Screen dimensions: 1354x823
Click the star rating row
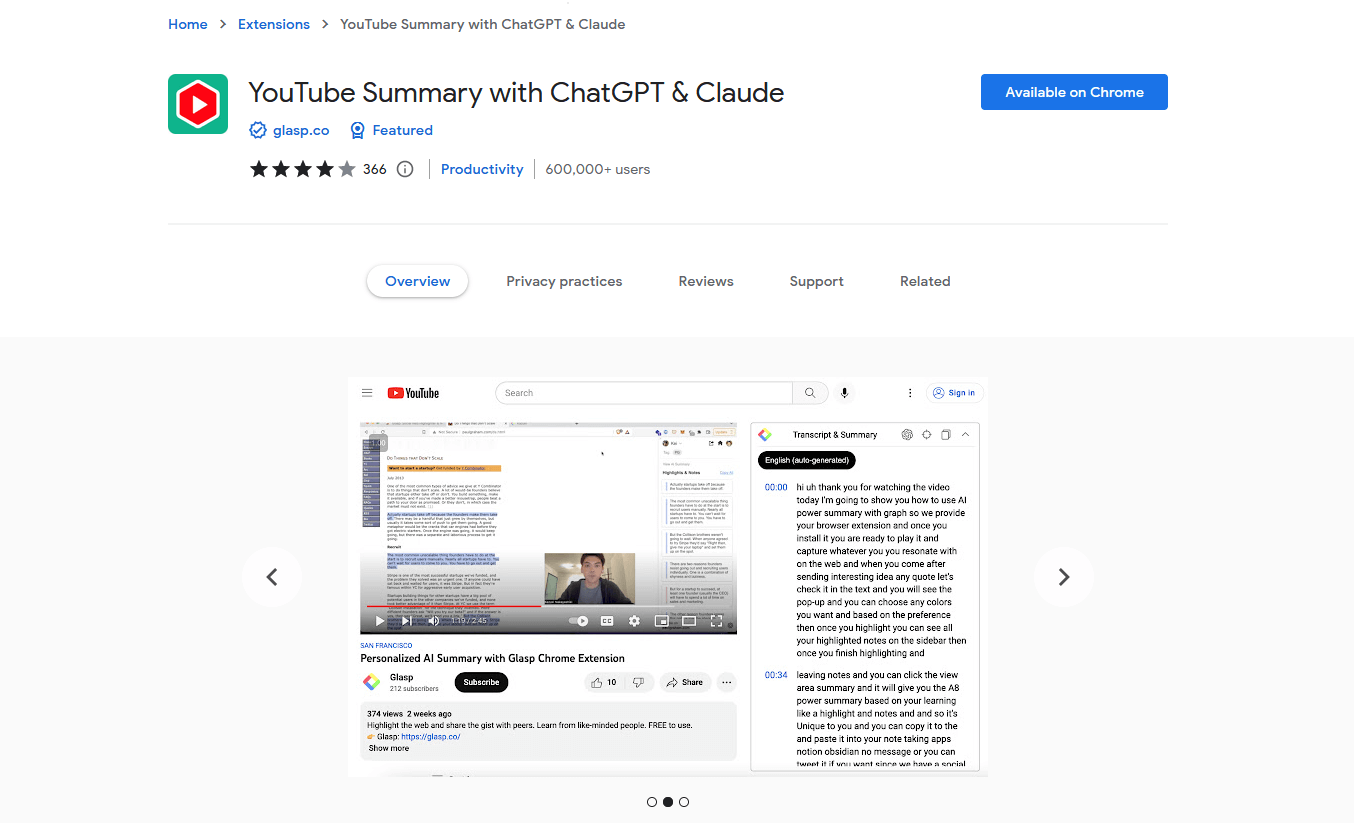(303, 169)
